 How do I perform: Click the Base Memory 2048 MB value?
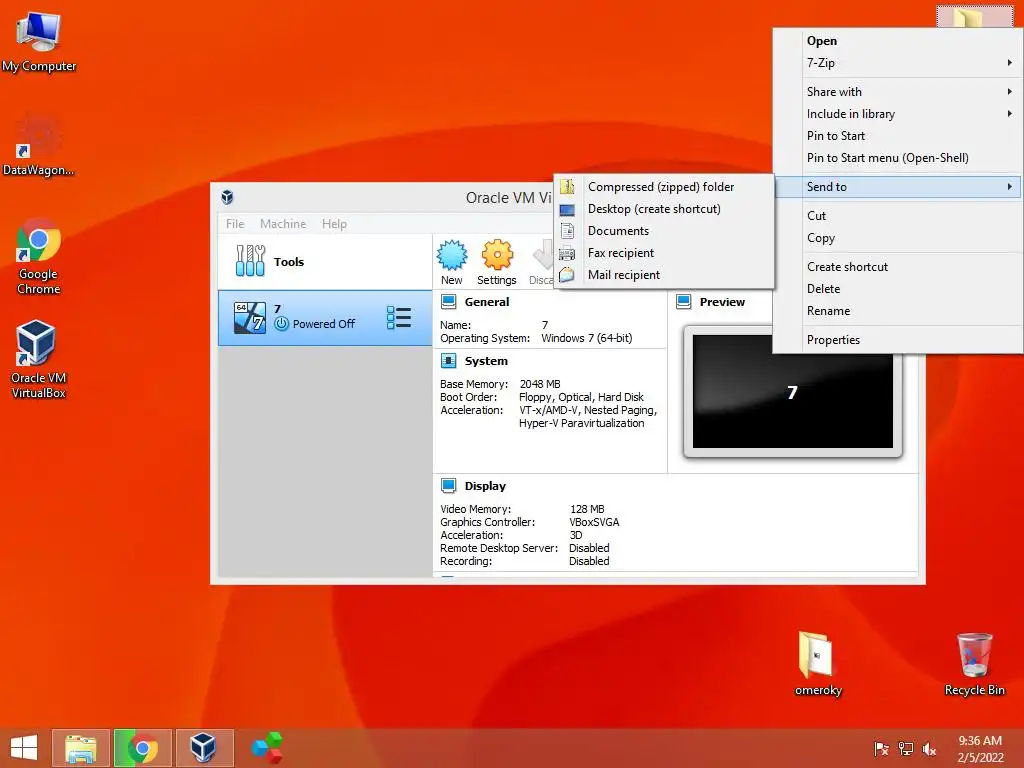tap(540, 384)
